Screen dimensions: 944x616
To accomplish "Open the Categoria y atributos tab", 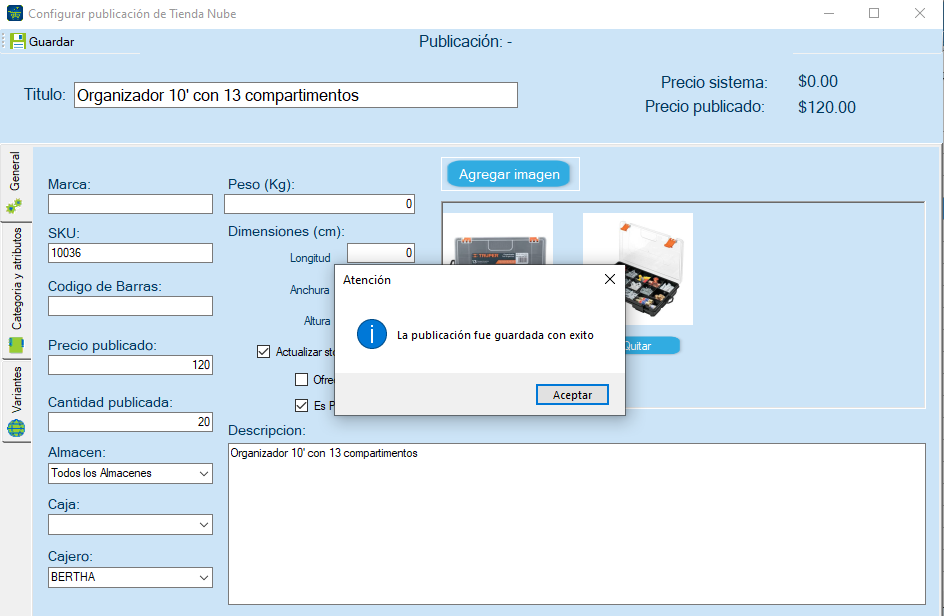I will 16,290.
